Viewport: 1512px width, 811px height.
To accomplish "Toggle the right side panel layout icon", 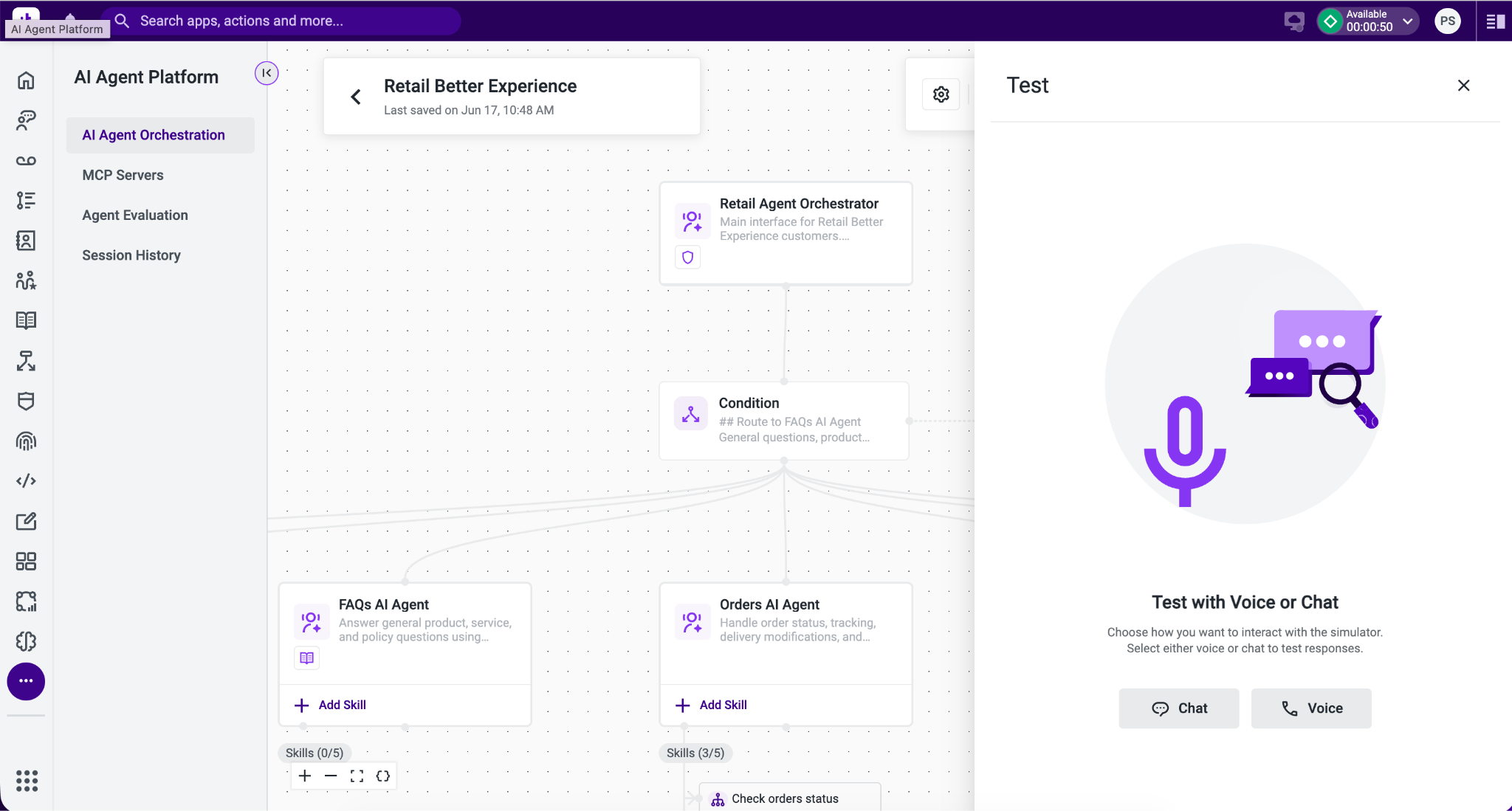I will [1495, 21].
